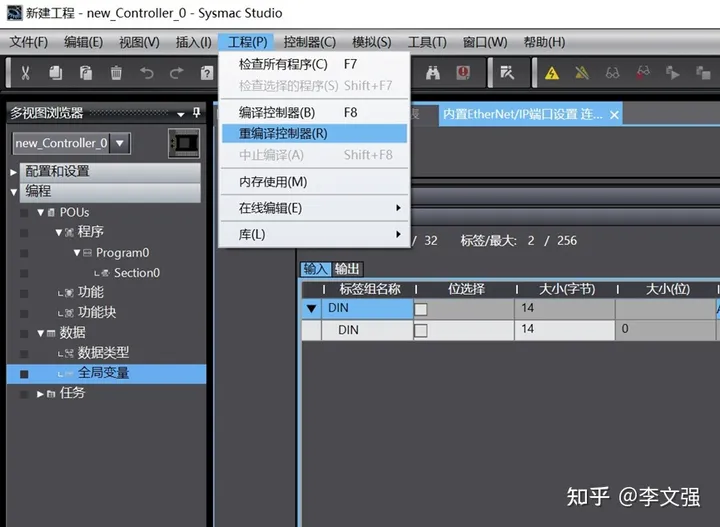Open the new_Controller_0 dropdown

[120, 143]
